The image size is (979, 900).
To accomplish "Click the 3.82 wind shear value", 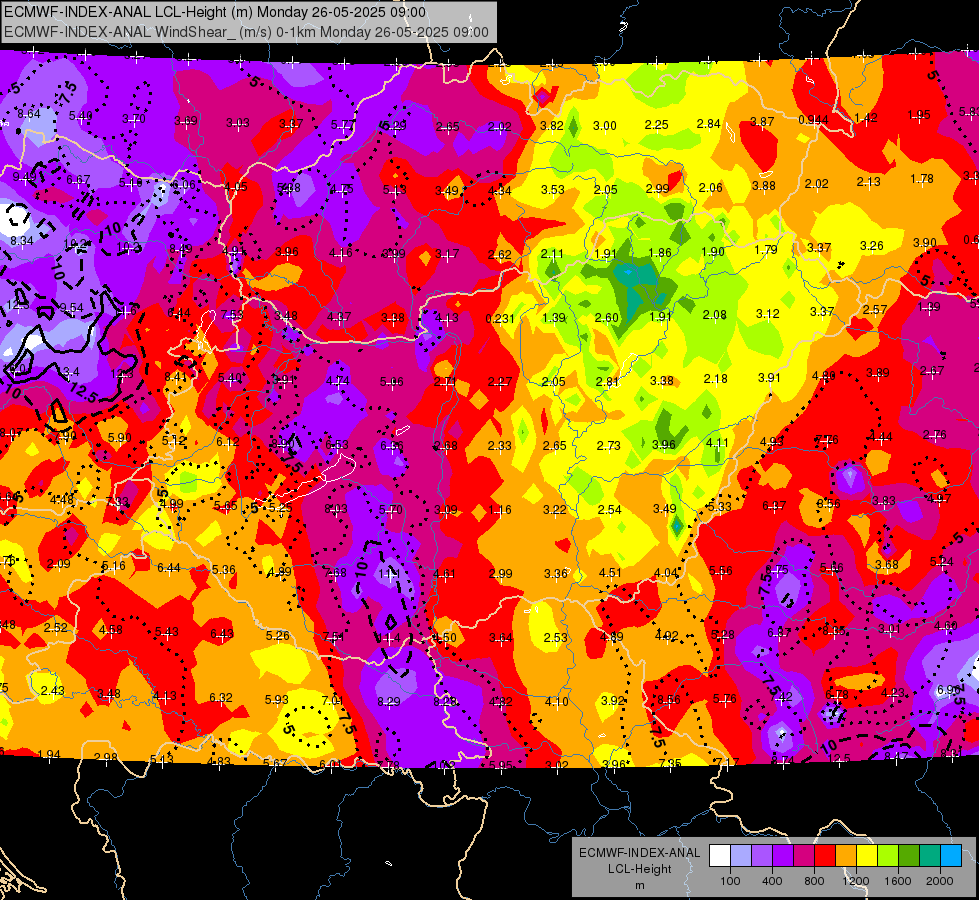I will pyautogui.click(x=551, y=126).
